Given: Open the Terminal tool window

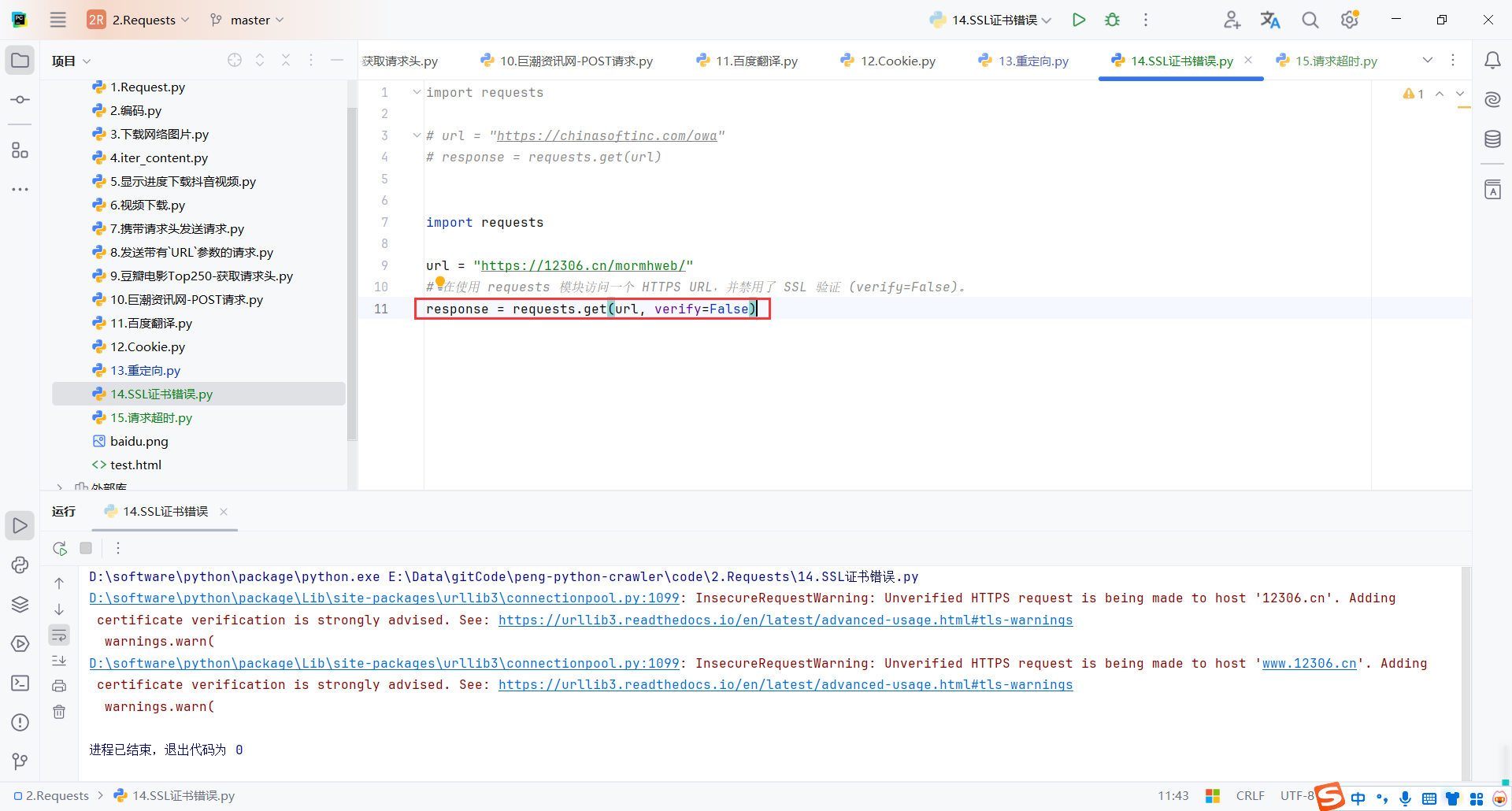Looking at the screenshot, I should tap(20, 683).
